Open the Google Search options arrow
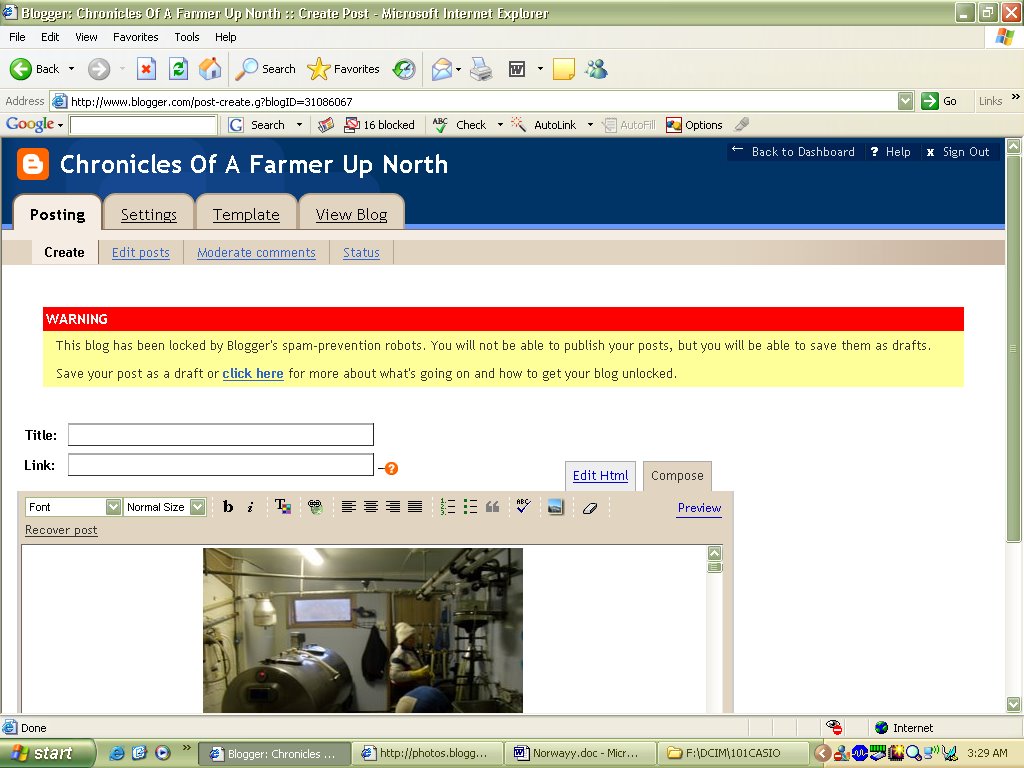 coord(299,125)
